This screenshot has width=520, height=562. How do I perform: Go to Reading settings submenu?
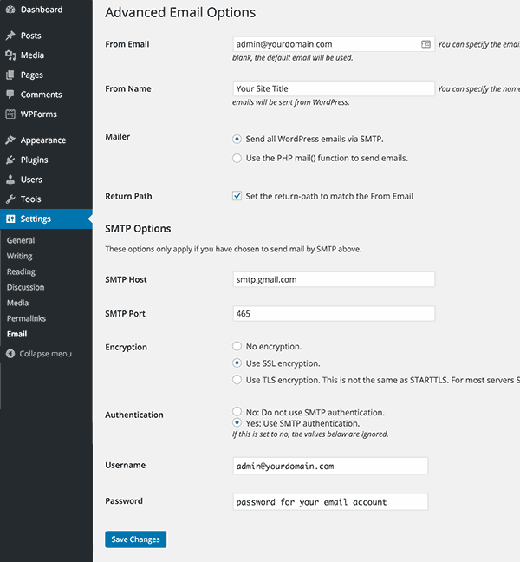tap(21, 272)
